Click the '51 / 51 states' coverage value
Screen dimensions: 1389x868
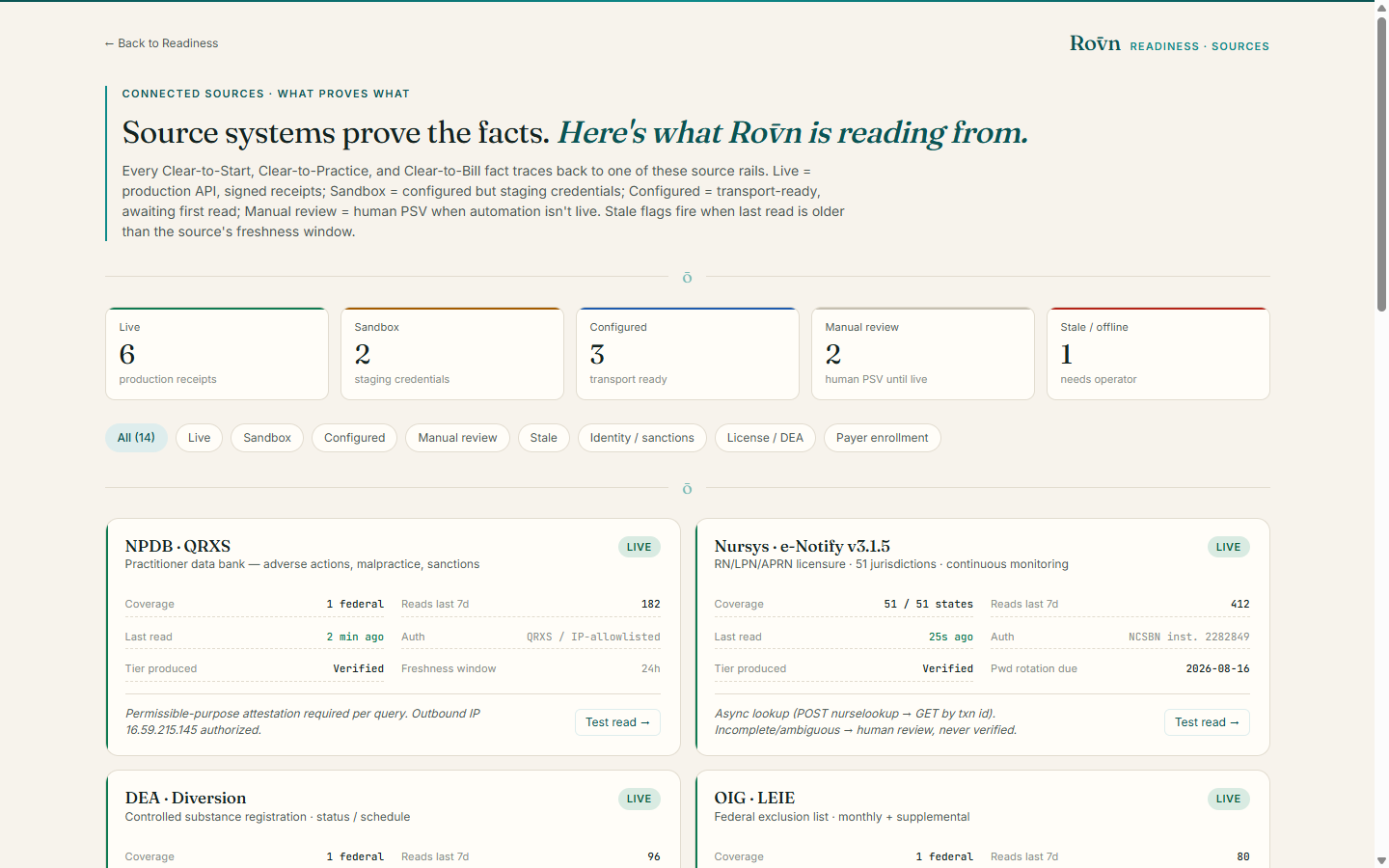pyautogui.click(x=929, y=604)
